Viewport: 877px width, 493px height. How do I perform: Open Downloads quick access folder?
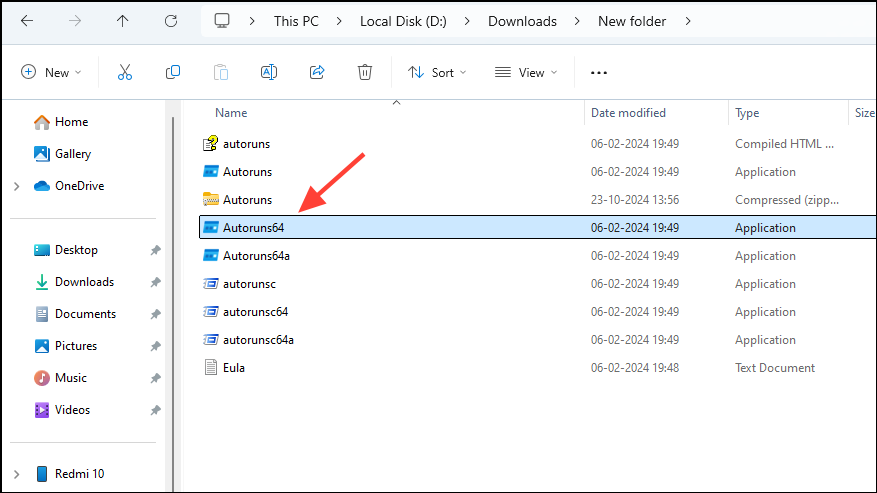pyautogui.click(x=74, y=282)
